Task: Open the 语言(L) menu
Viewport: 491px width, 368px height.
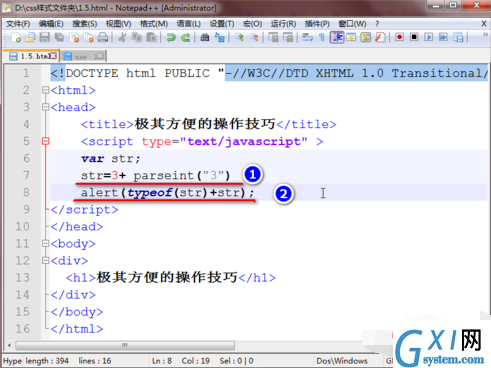Action: (189, 24)
